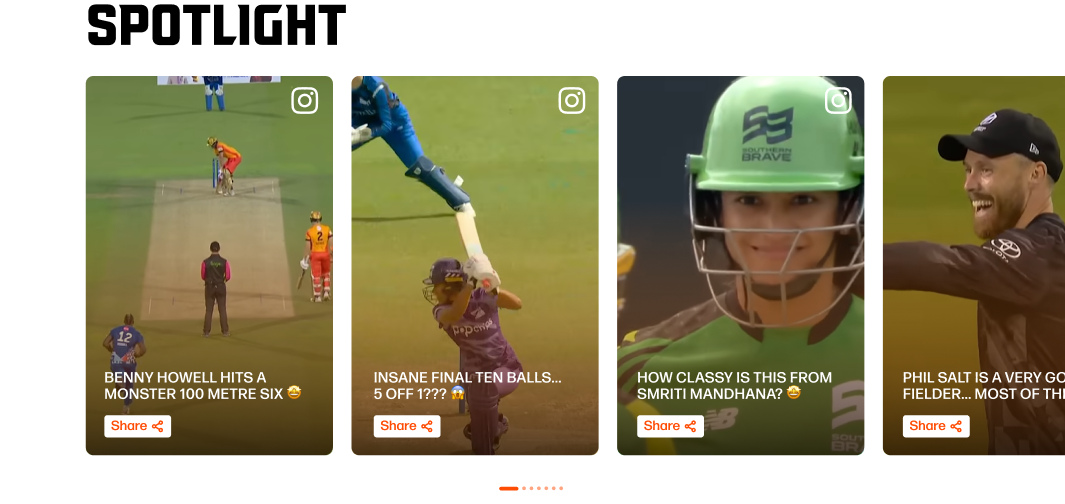Click Instagram icon on the final ten balls card

pyautogui.click(x=572, y=101)
